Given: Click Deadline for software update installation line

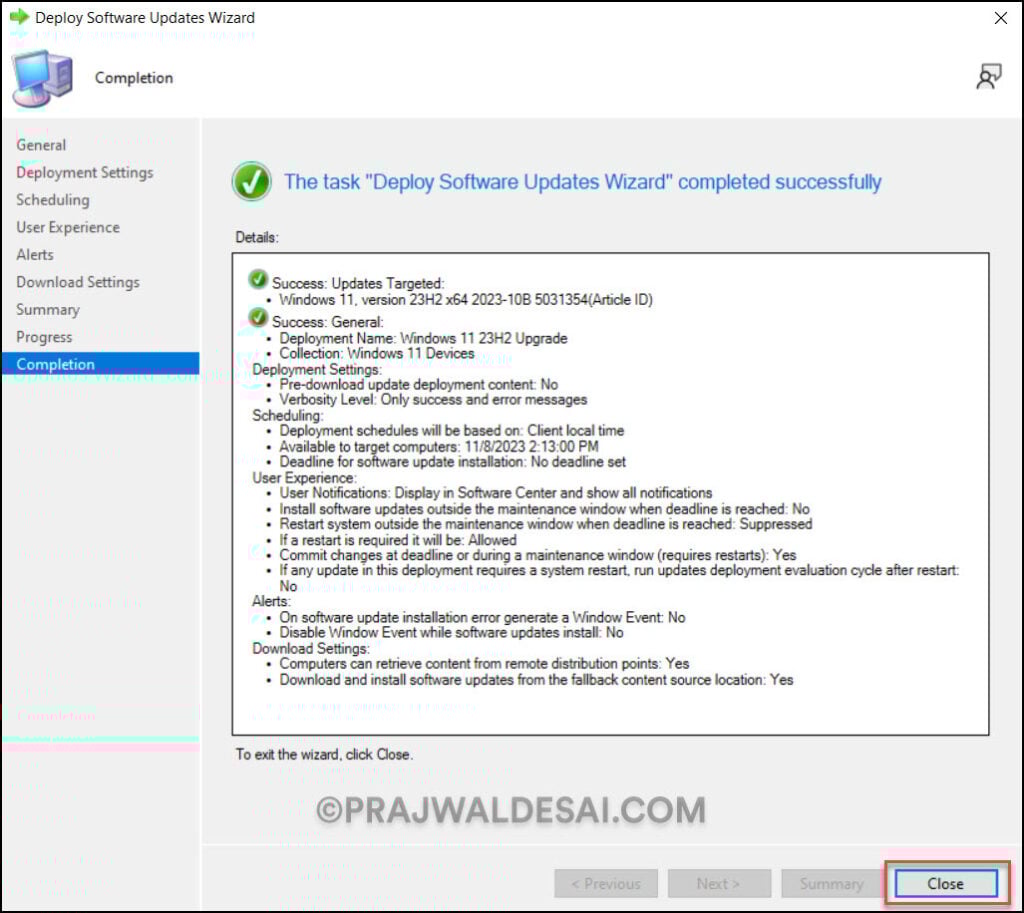Looking at the screenshot, I should [x=453, y=462].
